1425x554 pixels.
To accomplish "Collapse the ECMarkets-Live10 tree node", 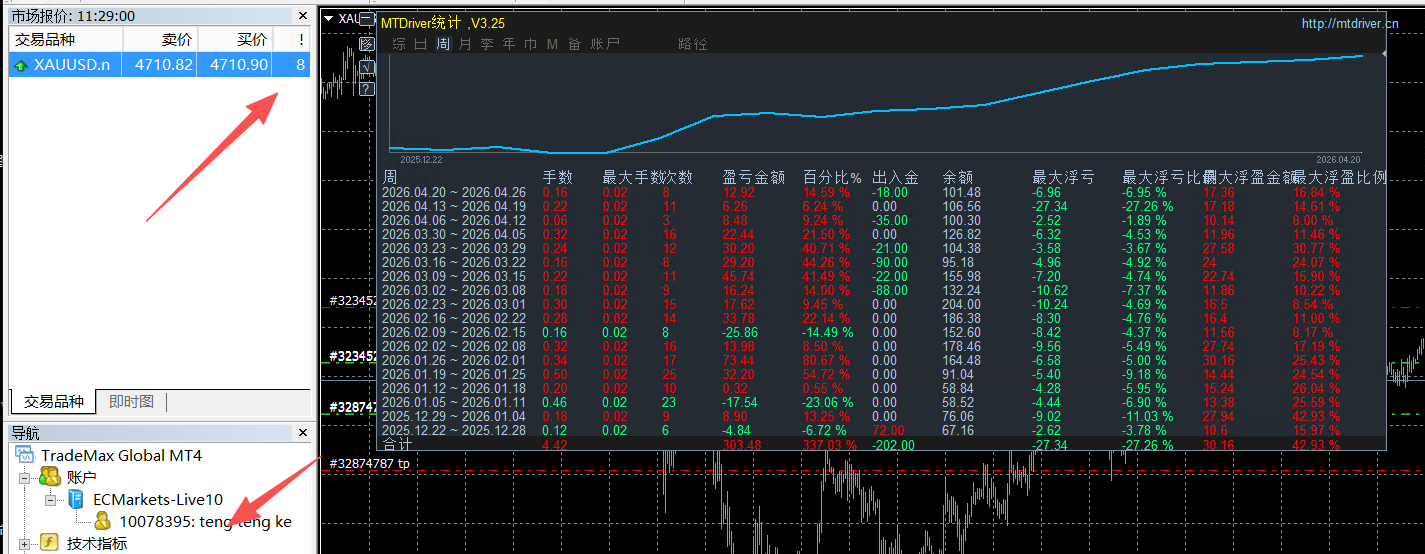I will click(50, 499).
